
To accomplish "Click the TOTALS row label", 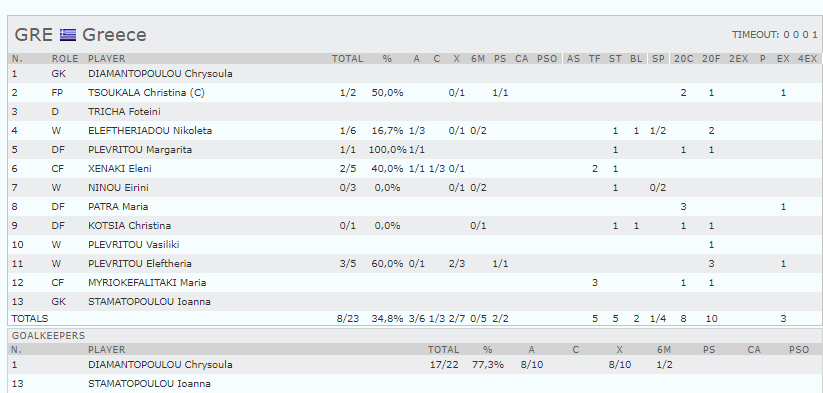I will 30,318.
